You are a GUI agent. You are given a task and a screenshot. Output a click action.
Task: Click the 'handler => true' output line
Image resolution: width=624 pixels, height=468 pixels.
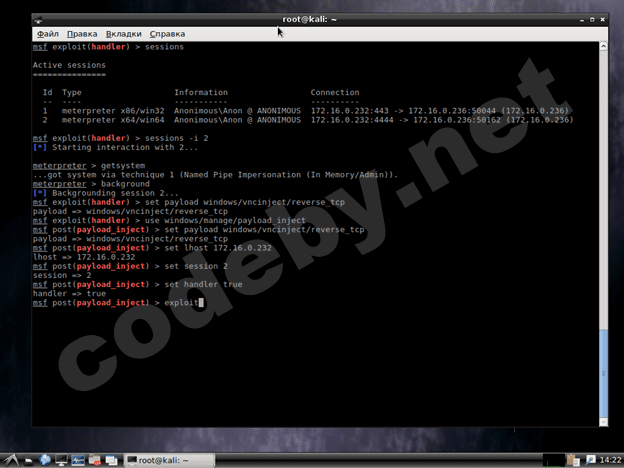pos(69,294)
